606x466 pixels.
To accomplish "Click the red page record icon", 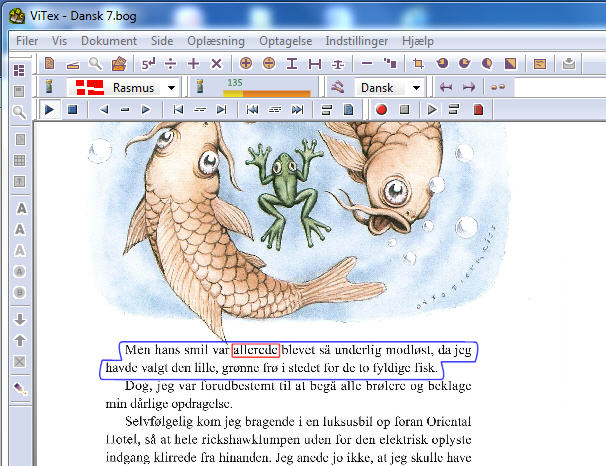I will click(x=478, y=110).
